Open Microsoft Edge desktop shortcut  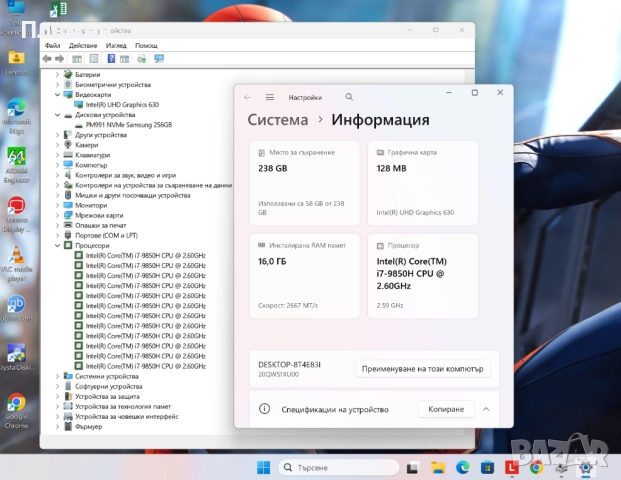point(16,116)
